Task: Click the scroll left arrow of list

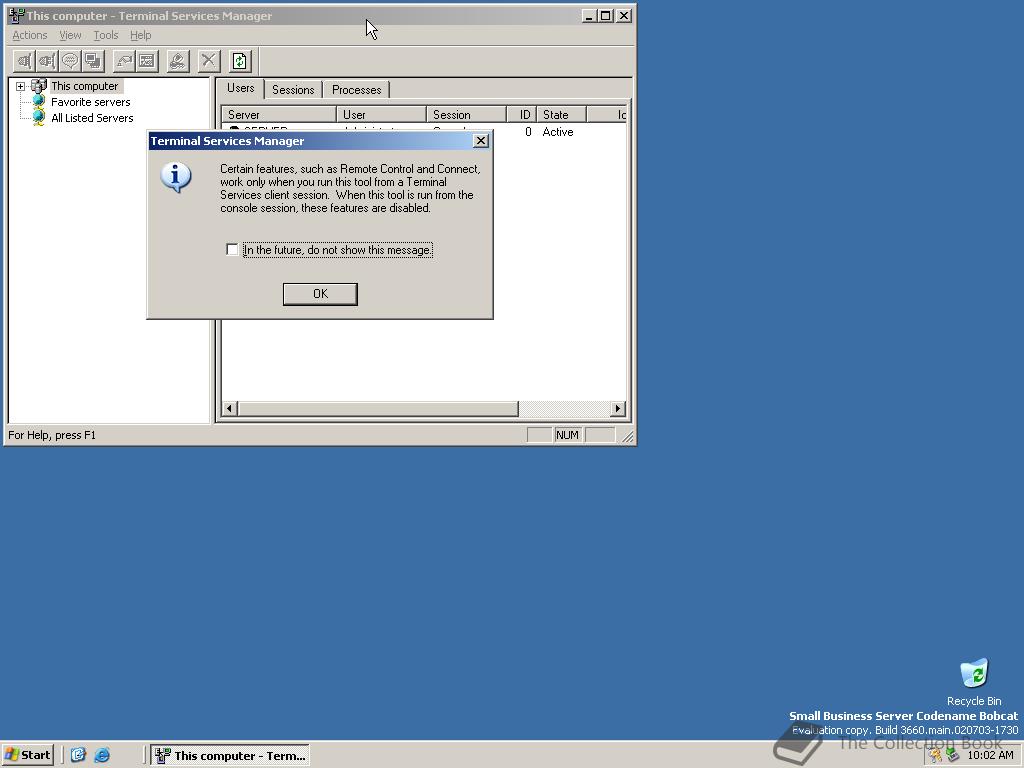Action: coord(229,409)
